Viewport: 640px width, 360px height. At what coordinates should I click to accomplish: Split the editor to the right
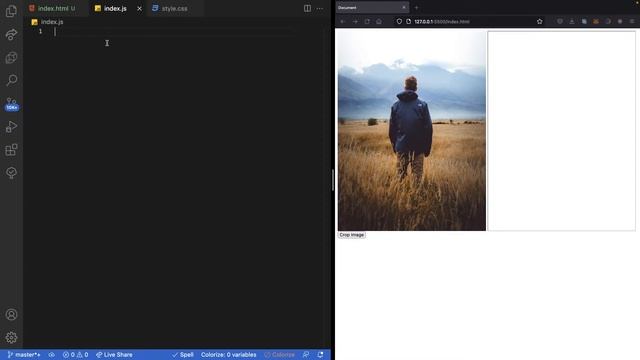307,8
